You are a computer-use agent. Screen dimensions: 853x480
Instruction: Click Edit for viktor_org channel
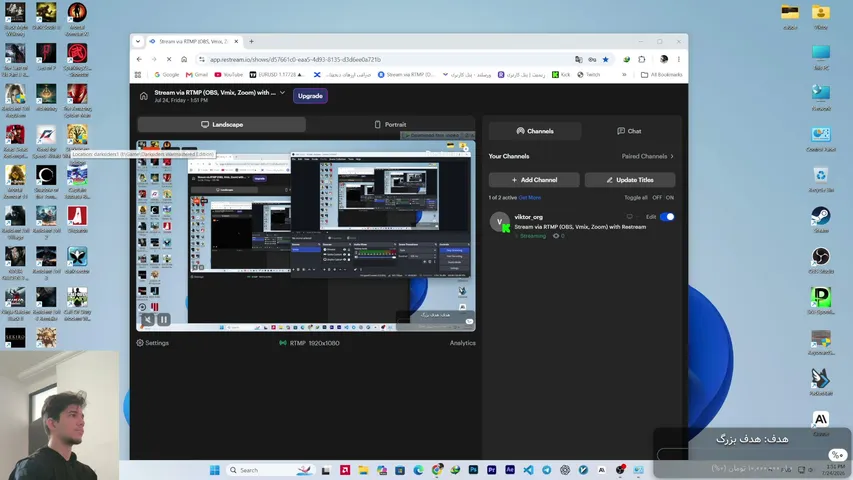[651, 217]
